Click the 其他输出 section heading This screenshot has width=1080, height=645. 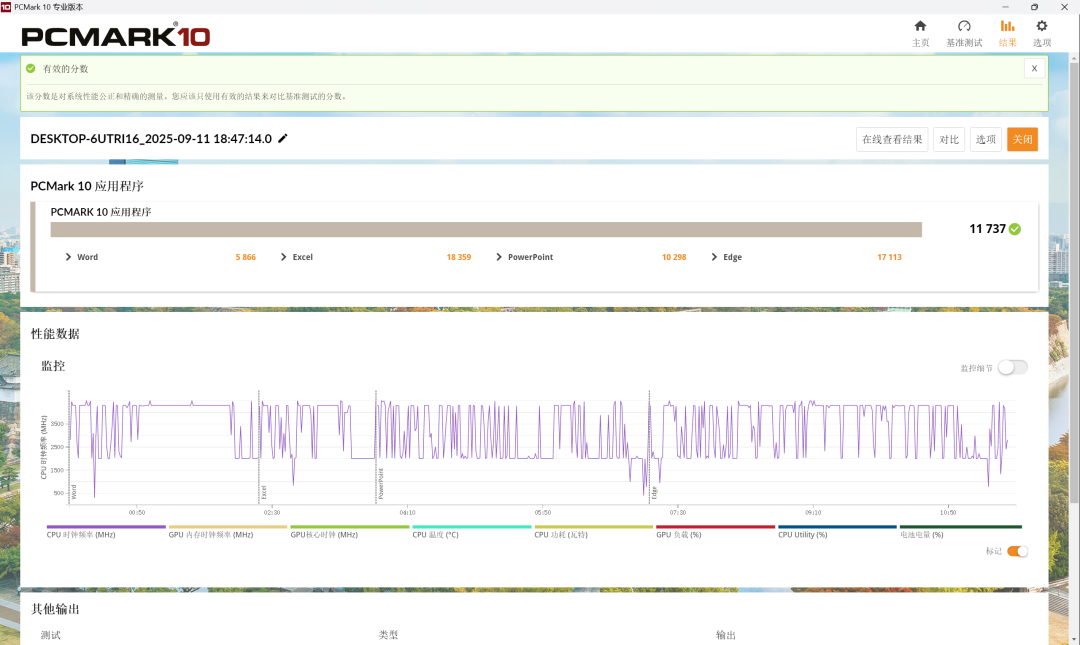(55, 609)
